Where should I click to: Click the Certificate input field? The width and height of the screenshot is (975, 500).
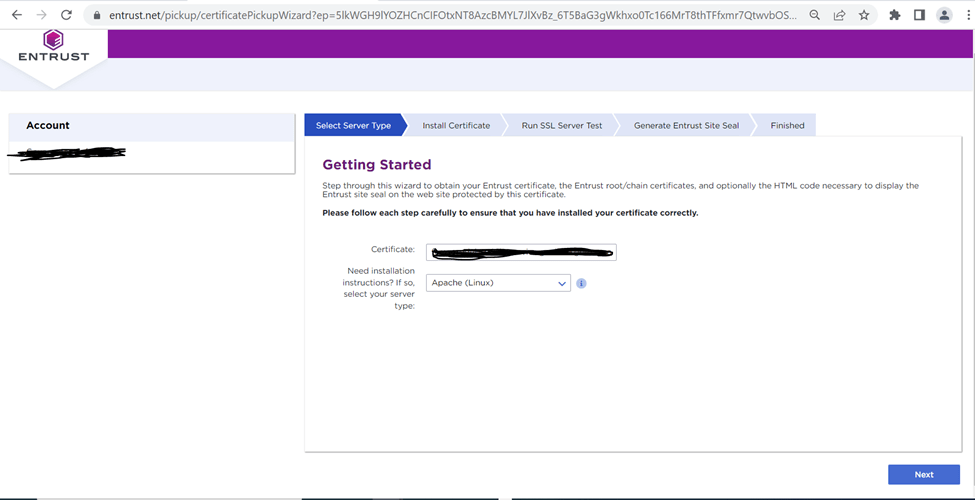point(521,252)
